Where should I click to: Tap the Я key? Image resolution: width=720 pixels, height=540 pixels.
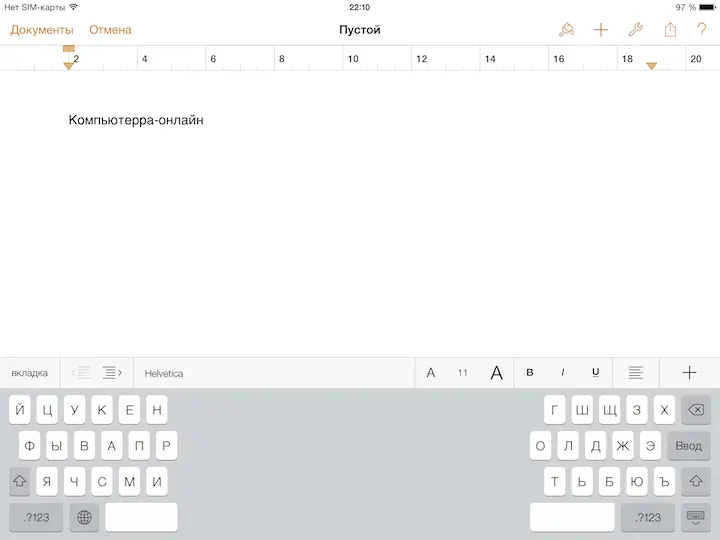coord(47,481)
